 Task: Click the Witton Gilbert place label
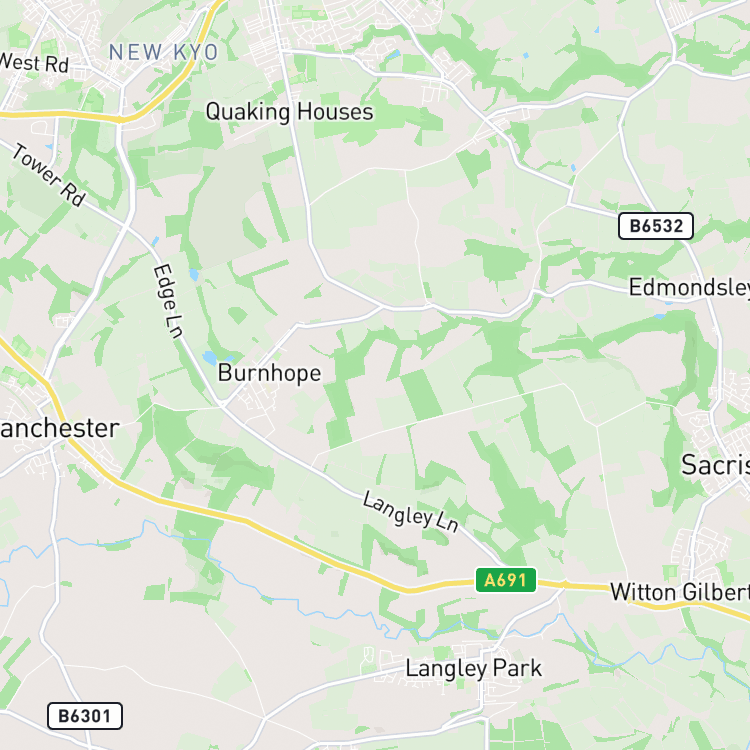680,592
